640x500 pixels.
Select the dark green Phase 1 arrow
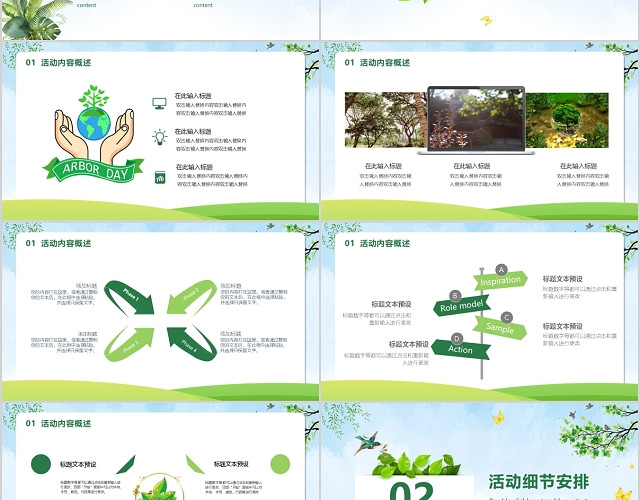(129, 298)
